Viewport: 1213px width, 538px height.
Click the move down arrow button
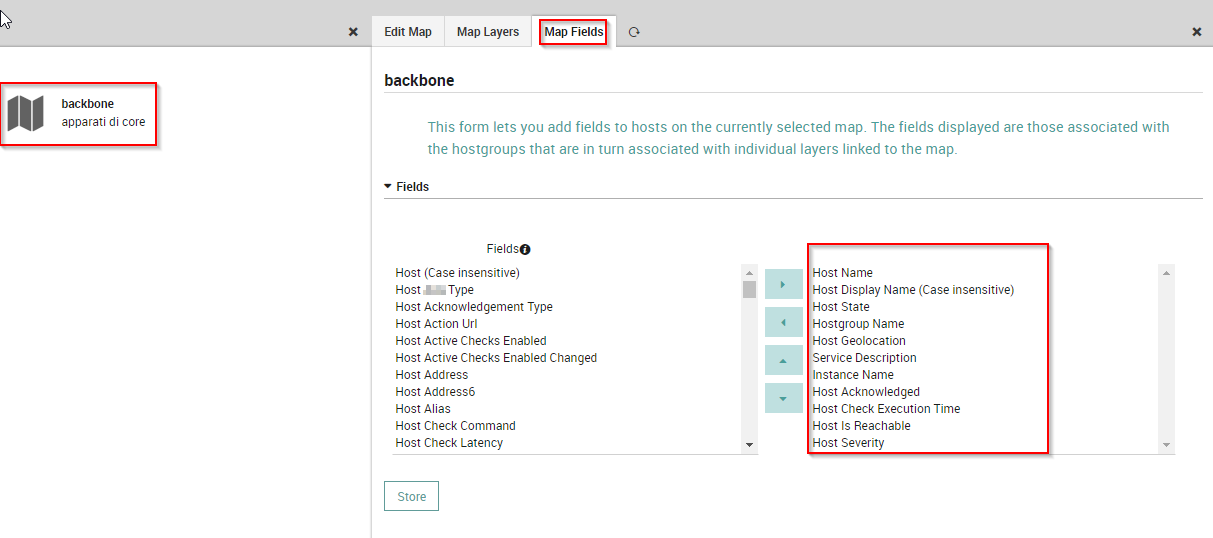(783, 398)
